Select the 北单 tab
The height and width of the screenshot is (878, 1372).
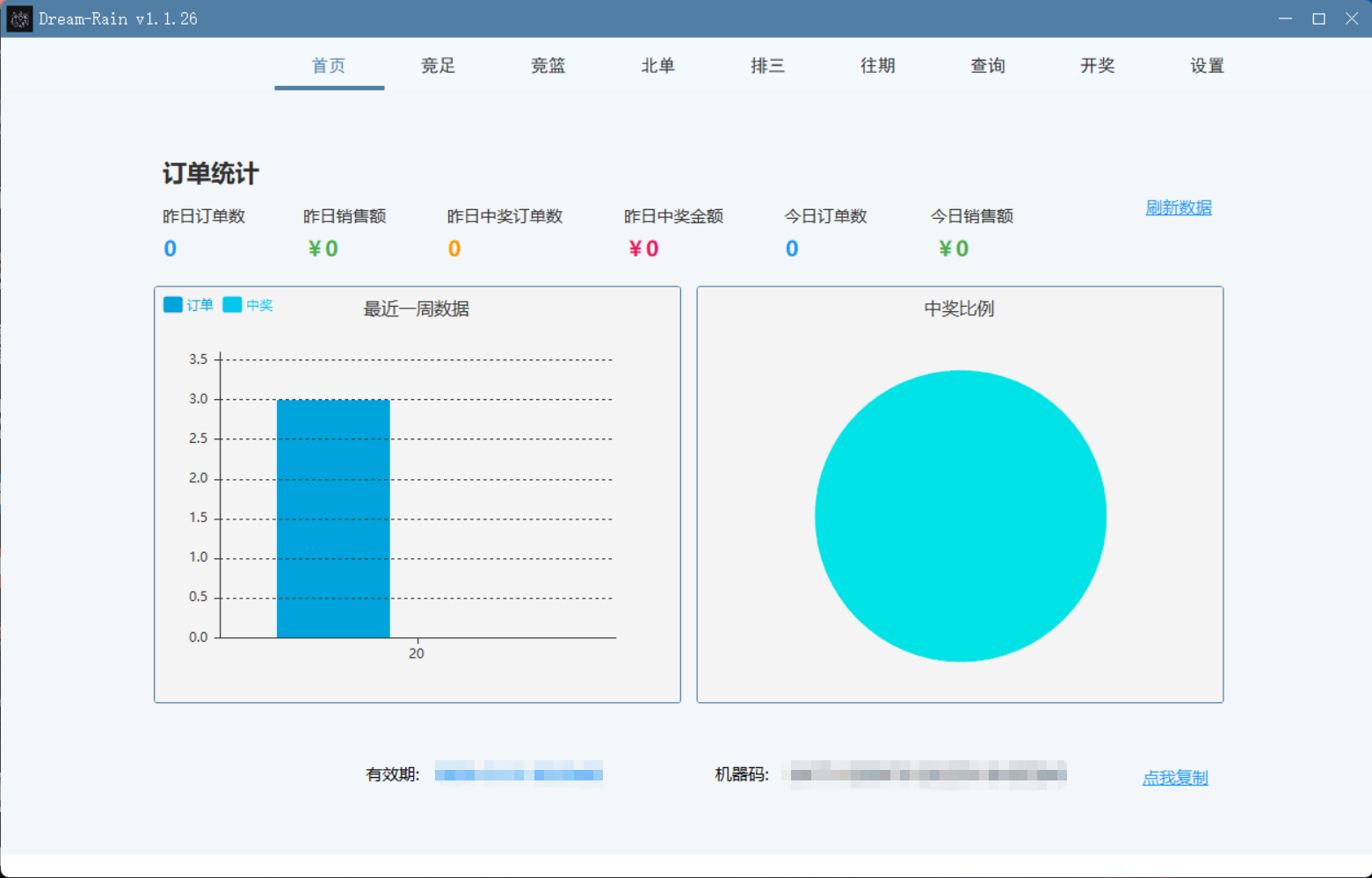point(657,65)
